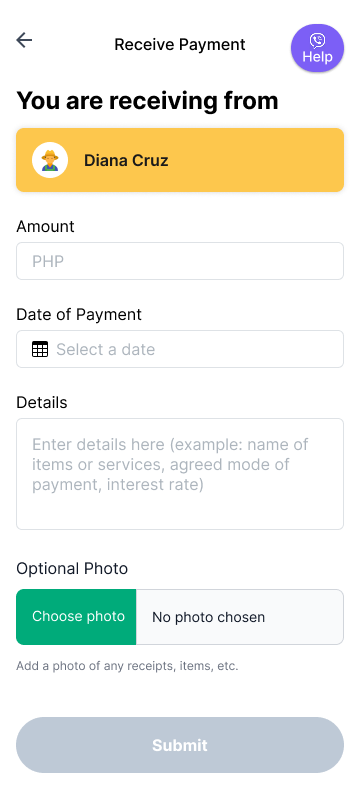The height and width of the screenshot is (800, 360).
Task: Select the Diana Cruz payer card
Action: point(180,160)
